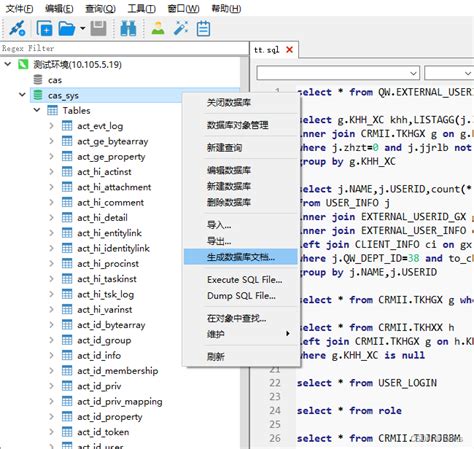Image resolution: width=474 pixels, height=449 pixels.
Task: Click the save floppy disk icon
Action: [99, 29]
